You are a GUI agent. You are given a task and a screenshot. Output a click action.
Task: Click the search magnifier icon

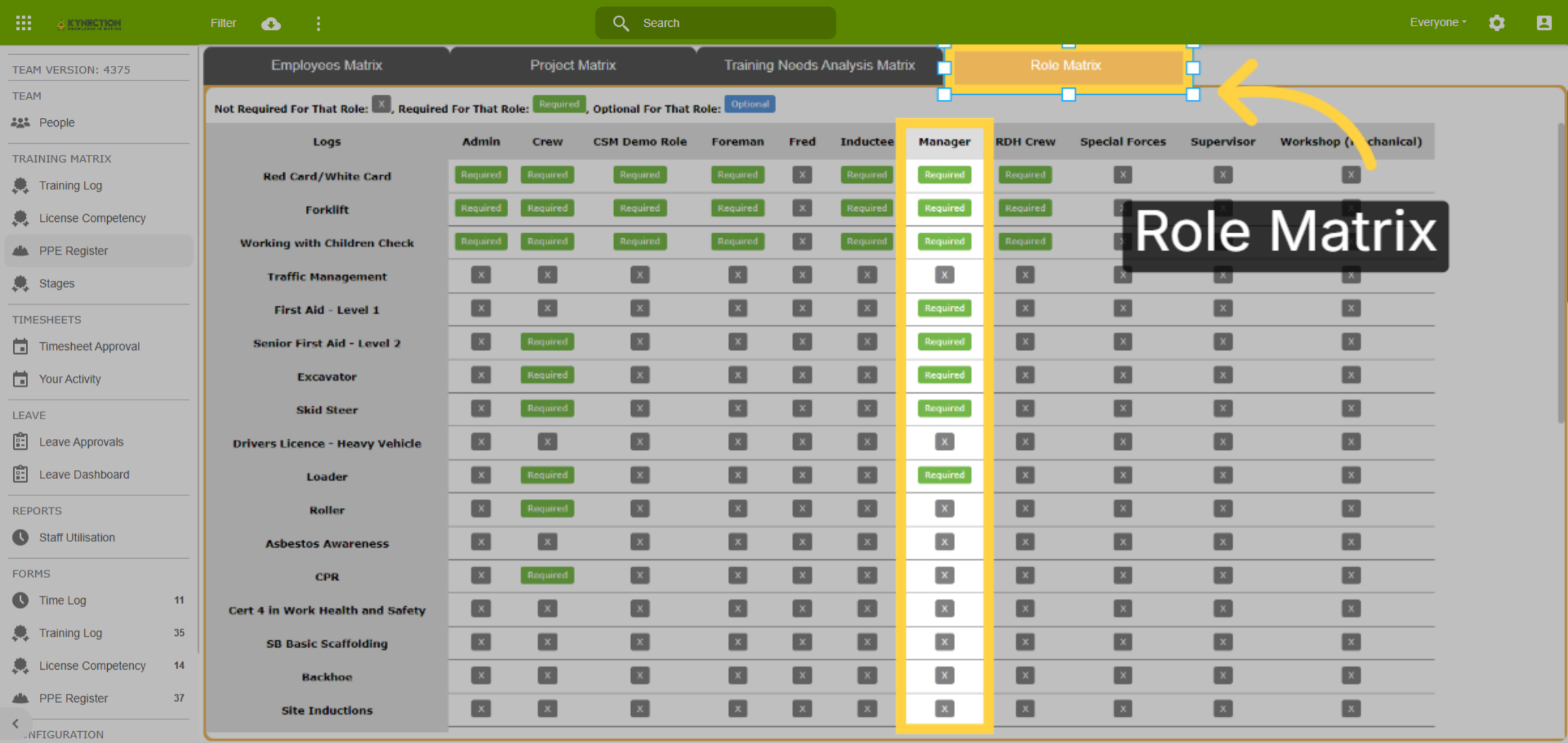621,24
